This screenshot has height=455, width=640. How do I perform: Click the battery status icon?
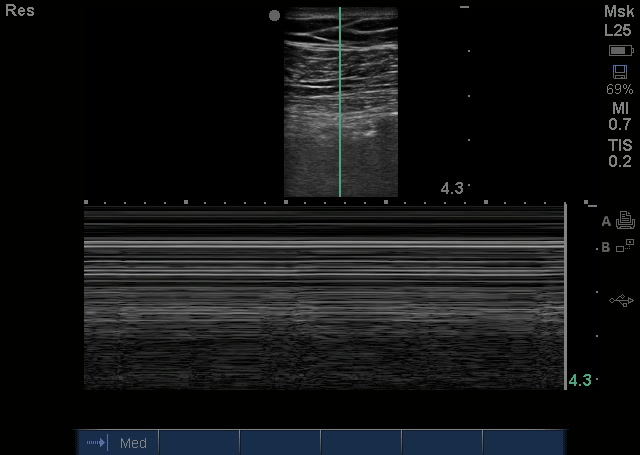click(x=619, y=50)
